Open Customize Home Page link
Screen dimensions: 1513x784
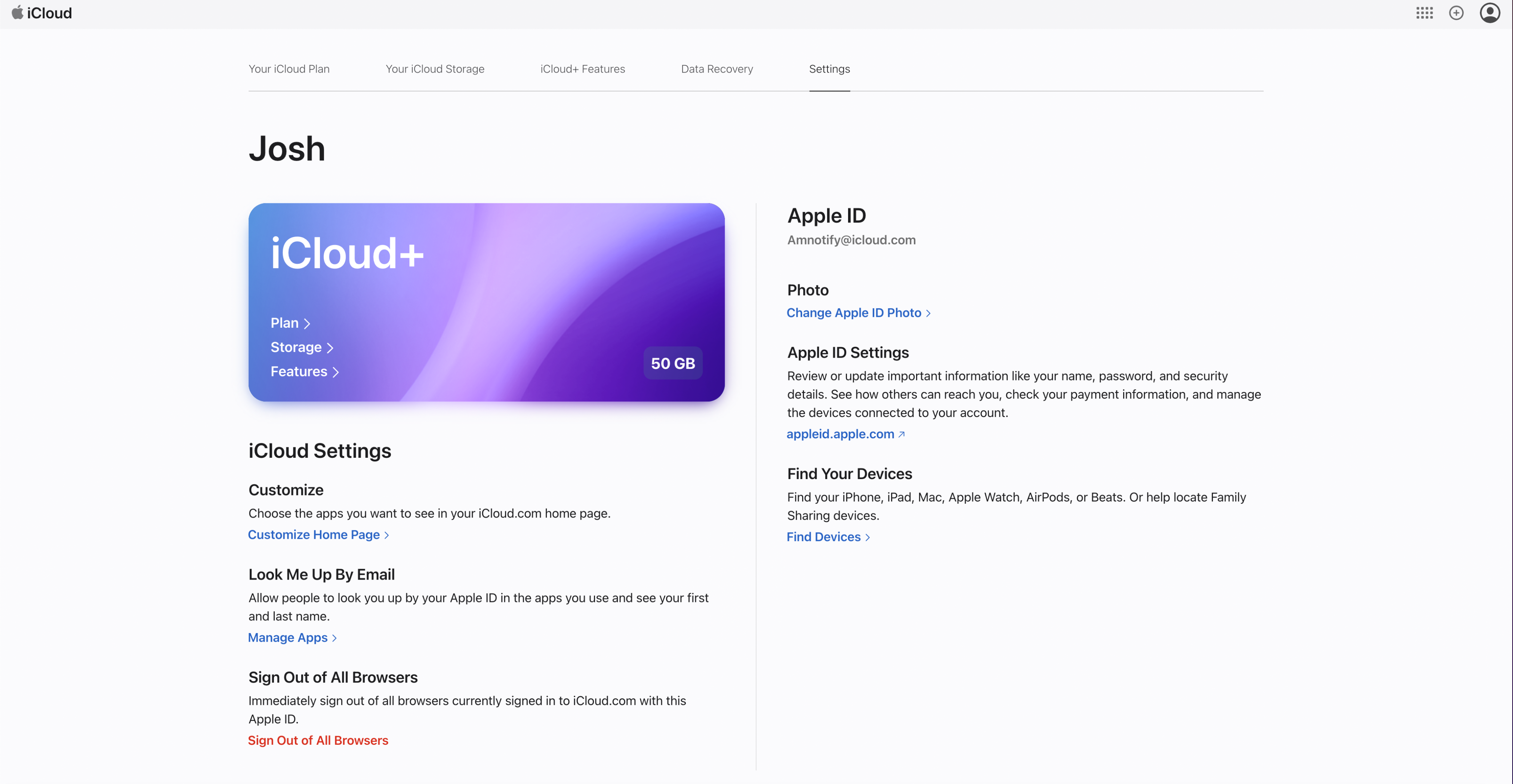click(x=318, y=534)
